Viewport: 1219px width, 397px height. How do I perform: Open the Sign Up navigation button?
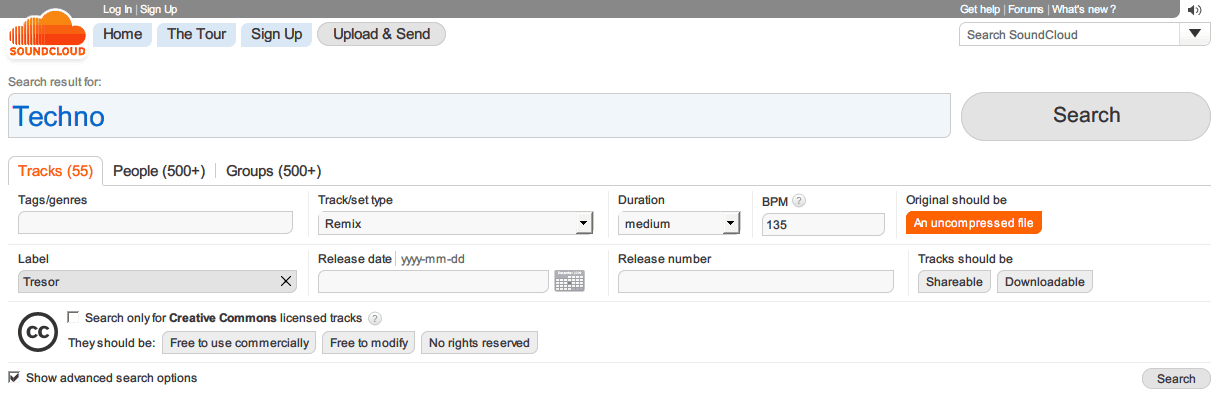pyautogui.click(x=277, y=34)
